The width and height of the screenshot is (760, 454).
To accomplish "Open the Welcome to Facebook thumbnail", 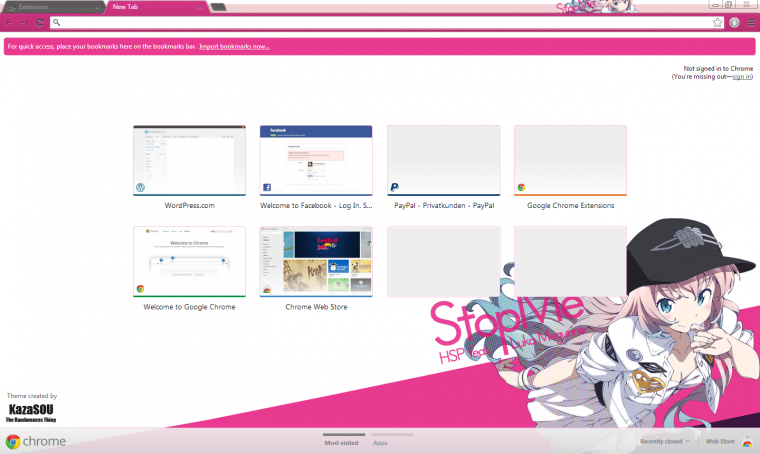I will point(316,160).
